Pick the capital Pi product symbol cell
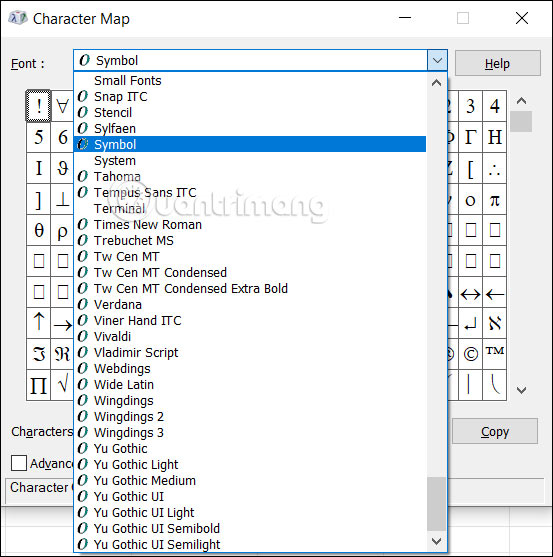The image size is (553, 557). coord(39,385)
